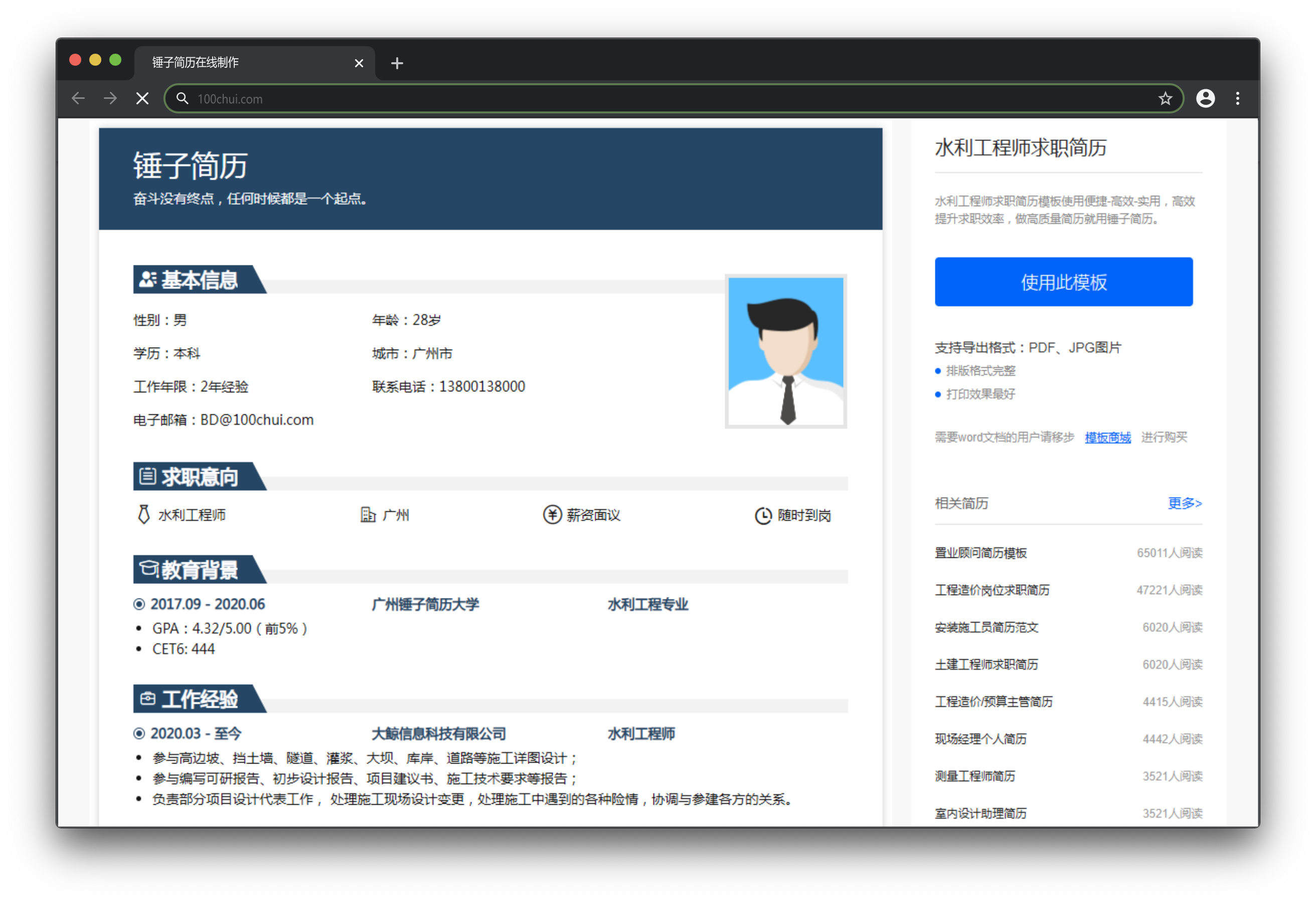Image resolution: width=1316 pixels, height=902 pixels.
Task: Open the user profile icon in the browser toolbar
Action: 1205,99
